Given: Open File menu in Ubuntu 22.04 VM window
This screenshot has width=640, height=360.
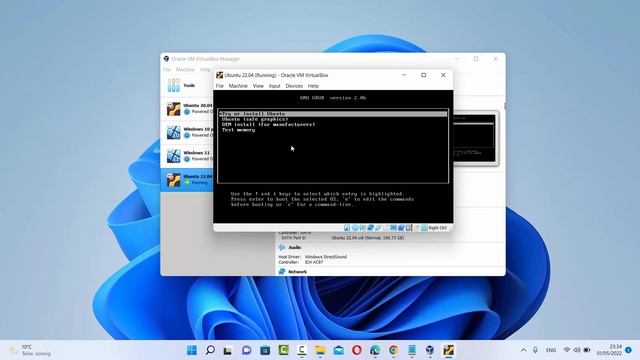Looking at the screenshot, I should pos(220,86).
